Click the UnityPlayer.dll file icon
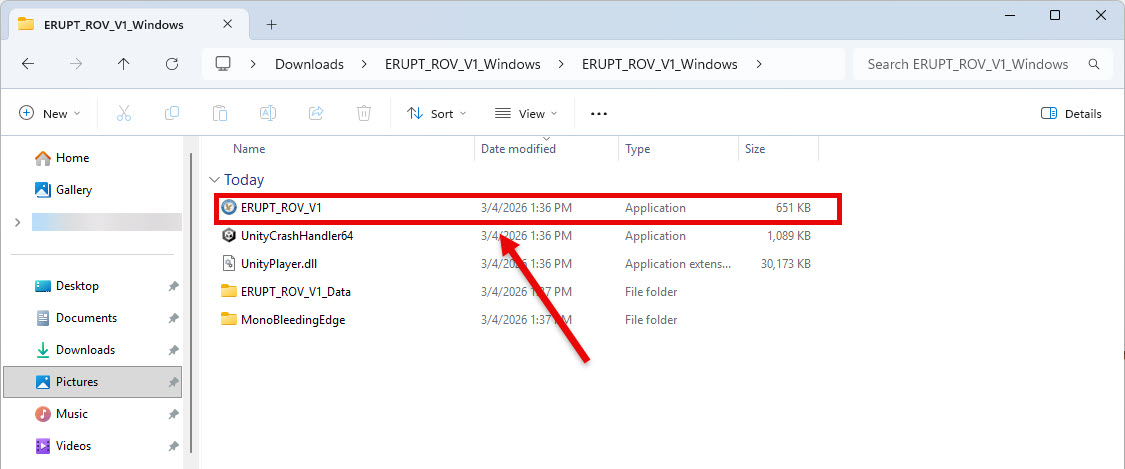 coord(229,264)
